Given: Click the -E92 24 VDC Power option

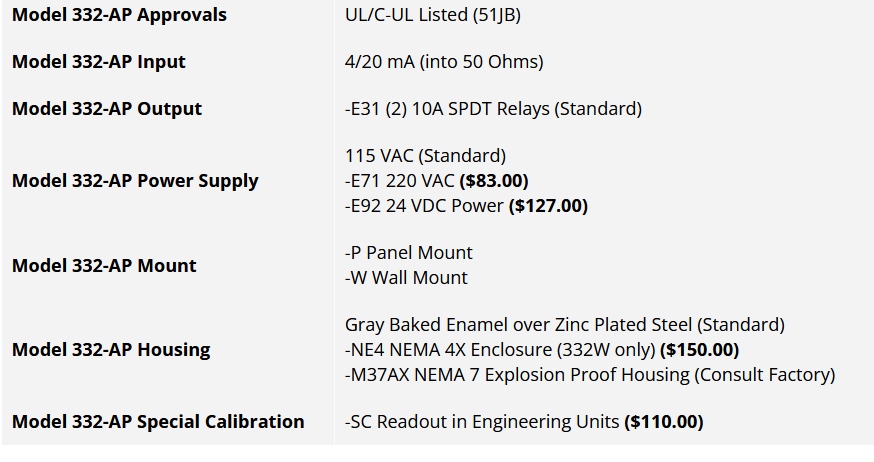Looking at the screenshot, I should click(x=425, y=206).
